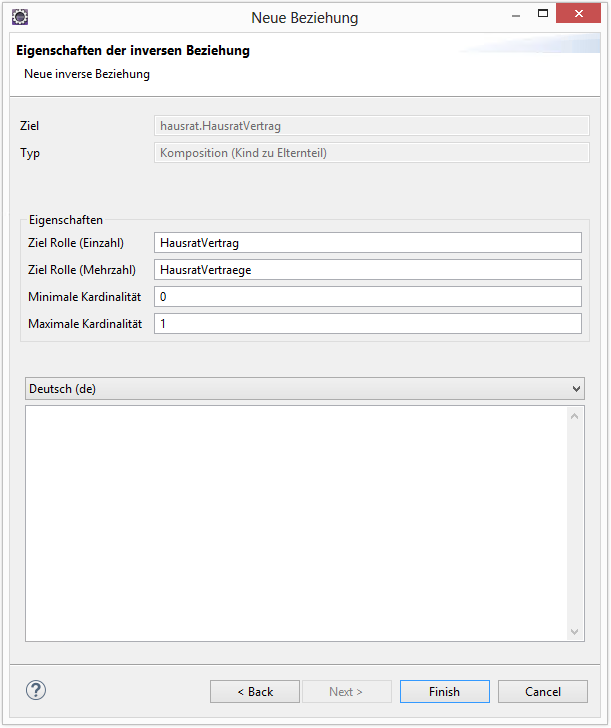Click the greyed-out Next > button
The width and height of the screenshot is (611, 728).
pyautogui.click(x=346, y=692)
